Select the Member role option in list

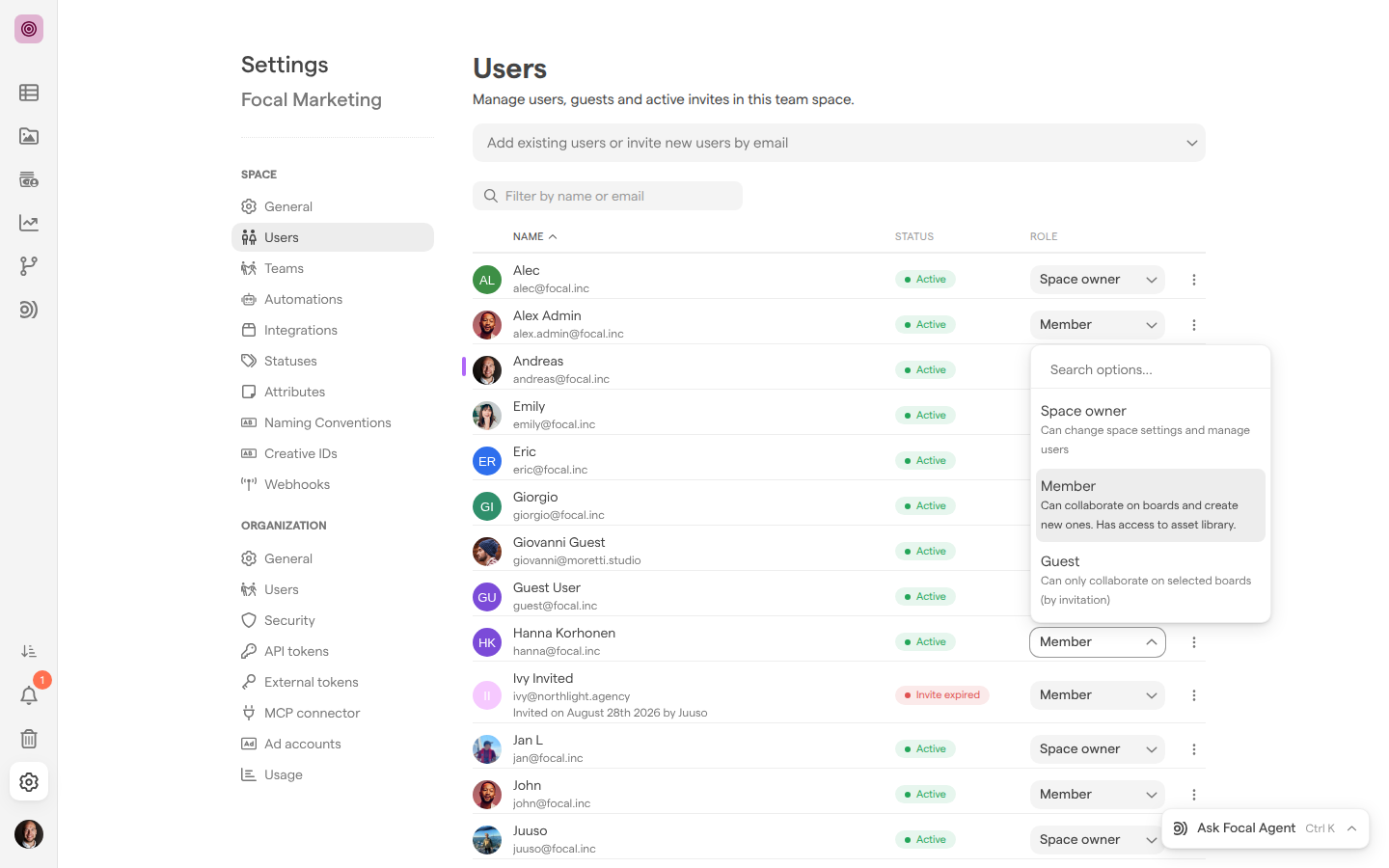1151,505
